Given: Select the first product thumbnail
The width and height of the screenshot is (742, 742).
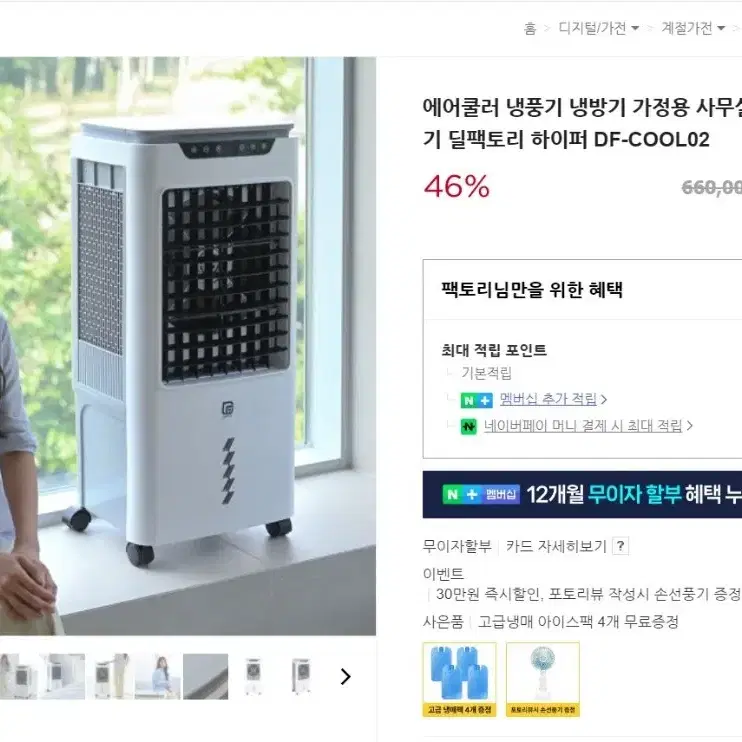Looking at the screenshot, I should tap(18, 676).
